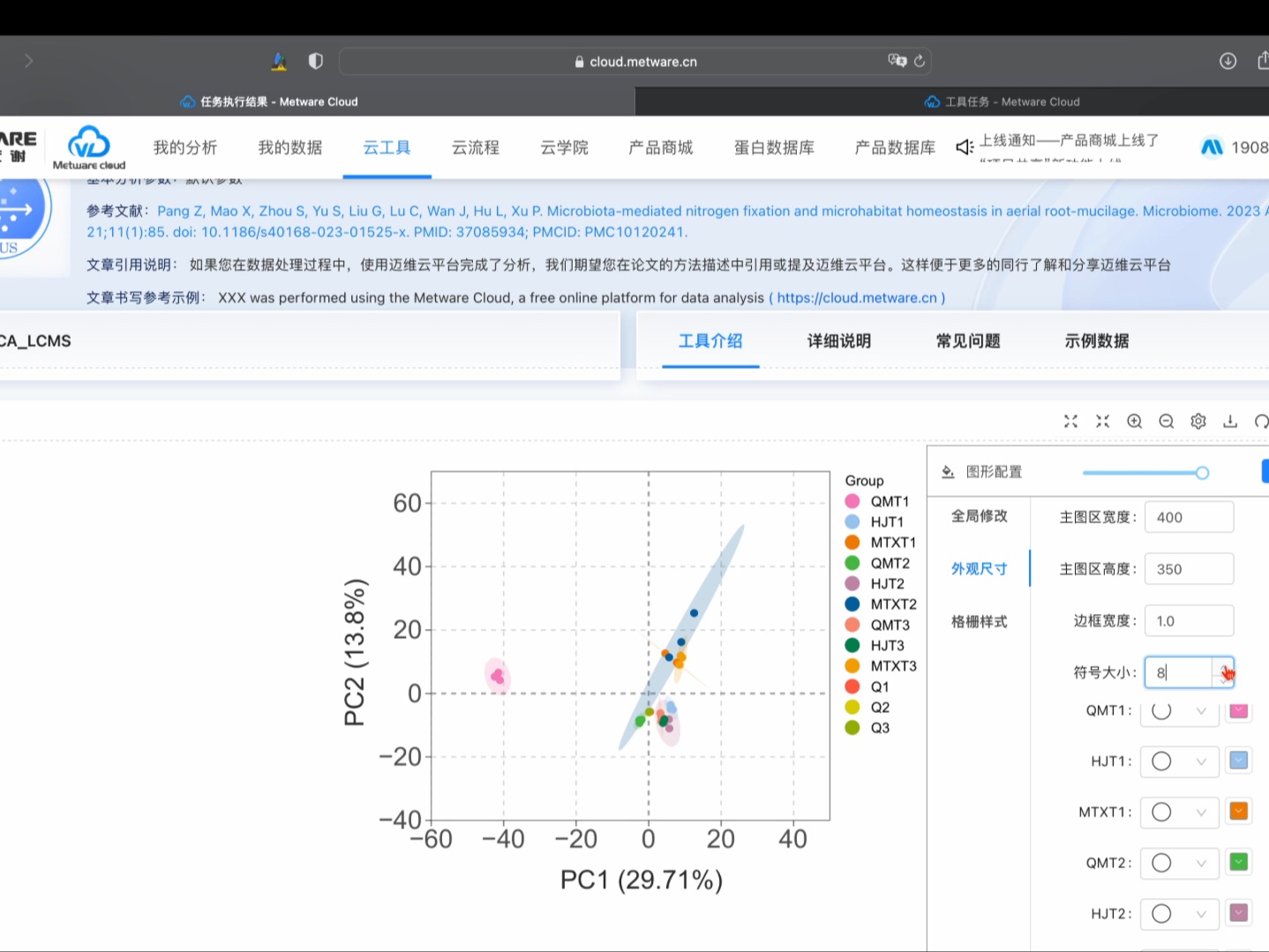Click the 图形配置 slider handle
Screen dimensions: 1269x952
1202,473
